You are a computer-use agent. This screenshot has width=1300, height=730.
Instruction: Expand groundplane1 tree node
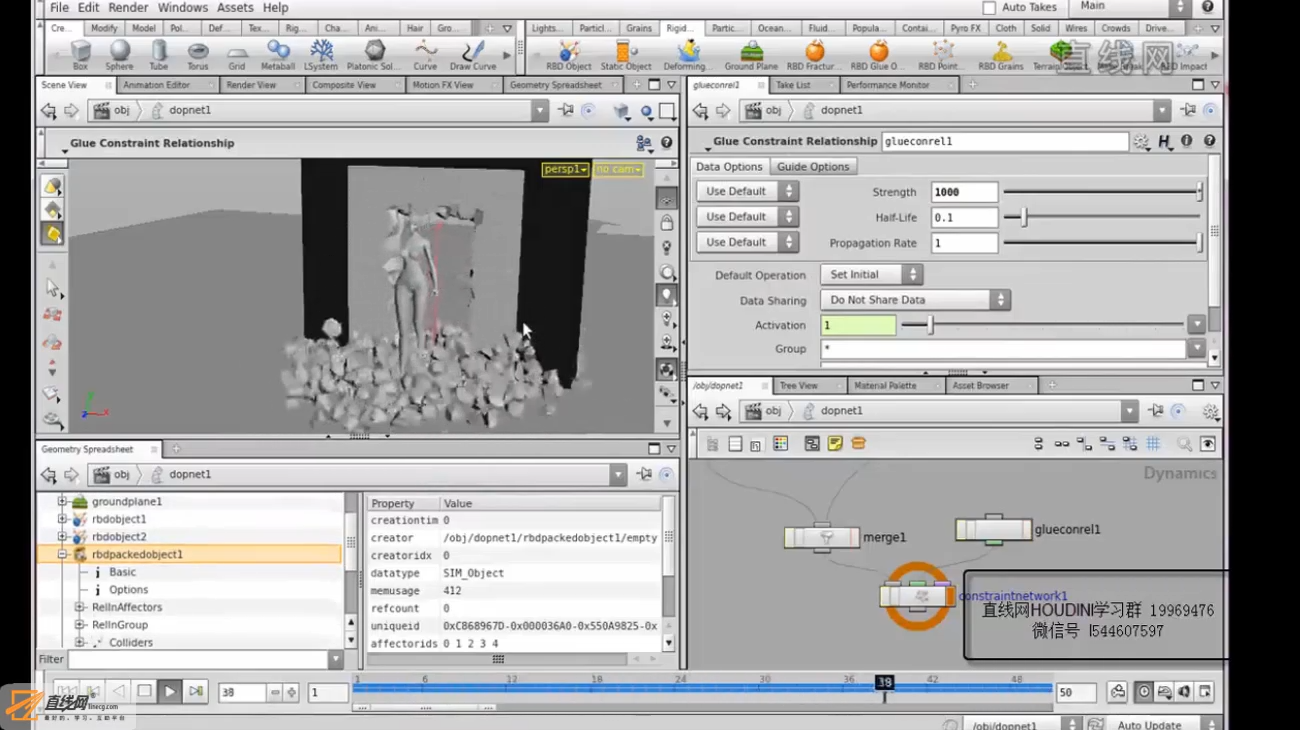(x=62, y=502)
